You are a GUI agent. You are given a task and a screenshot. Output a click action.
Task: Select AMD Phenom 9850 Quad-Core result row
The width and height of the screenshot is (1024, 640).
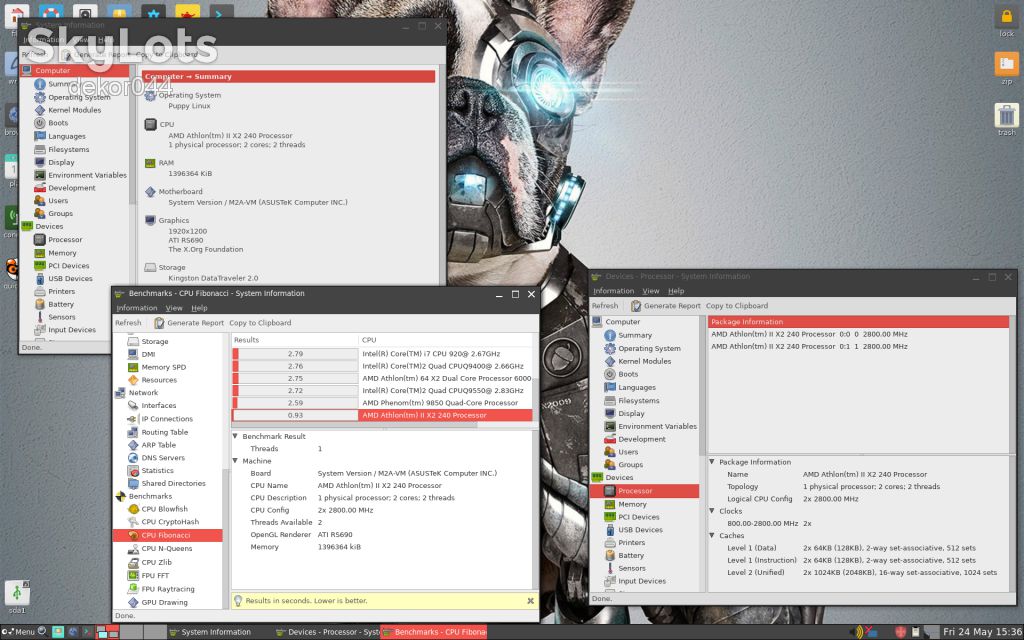(383, 403)
